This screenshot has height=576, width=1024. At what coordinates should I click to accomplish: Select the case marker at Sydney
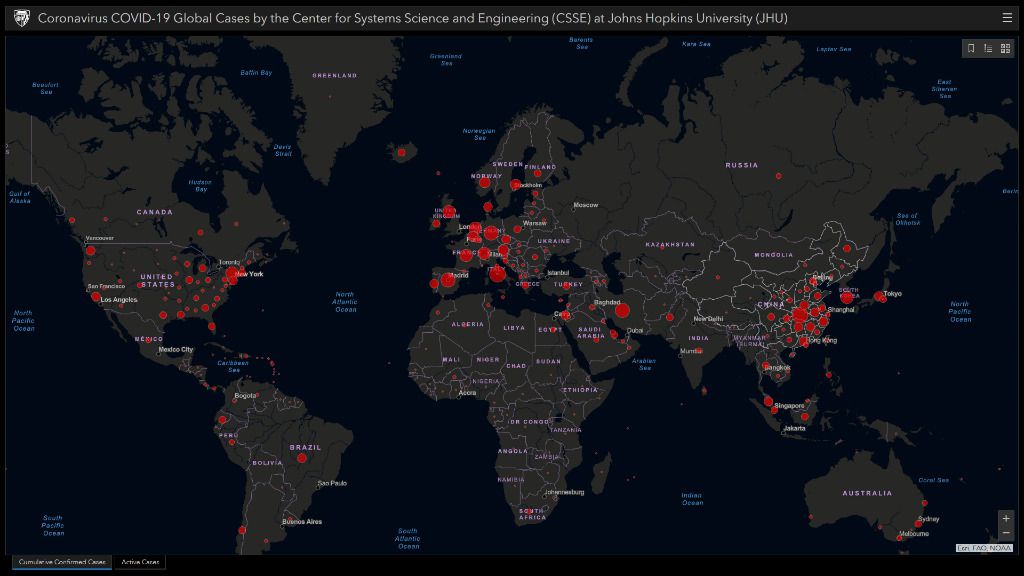(x=918, y=522)
